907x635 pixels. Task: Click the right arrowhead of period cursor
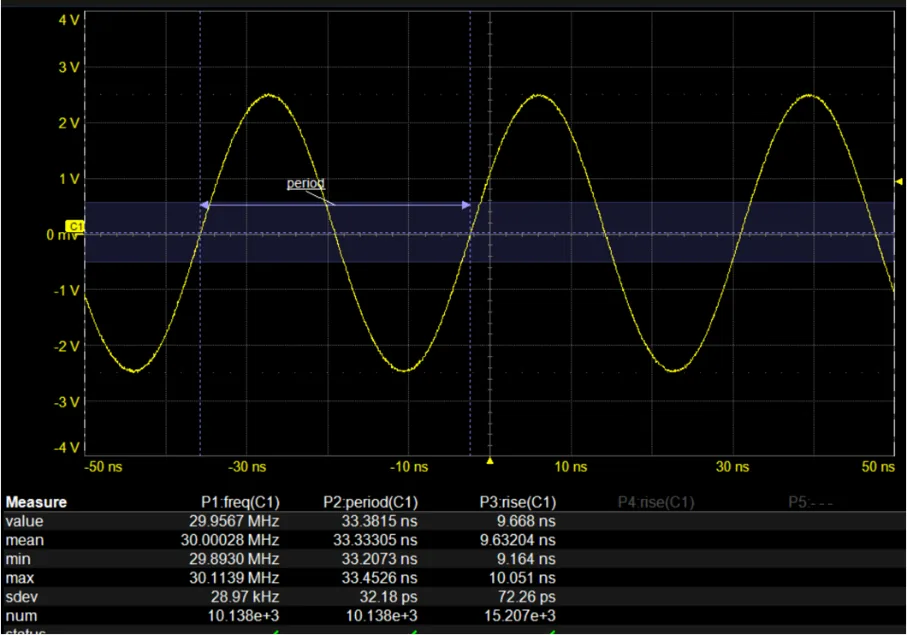[x=466, y=205]
